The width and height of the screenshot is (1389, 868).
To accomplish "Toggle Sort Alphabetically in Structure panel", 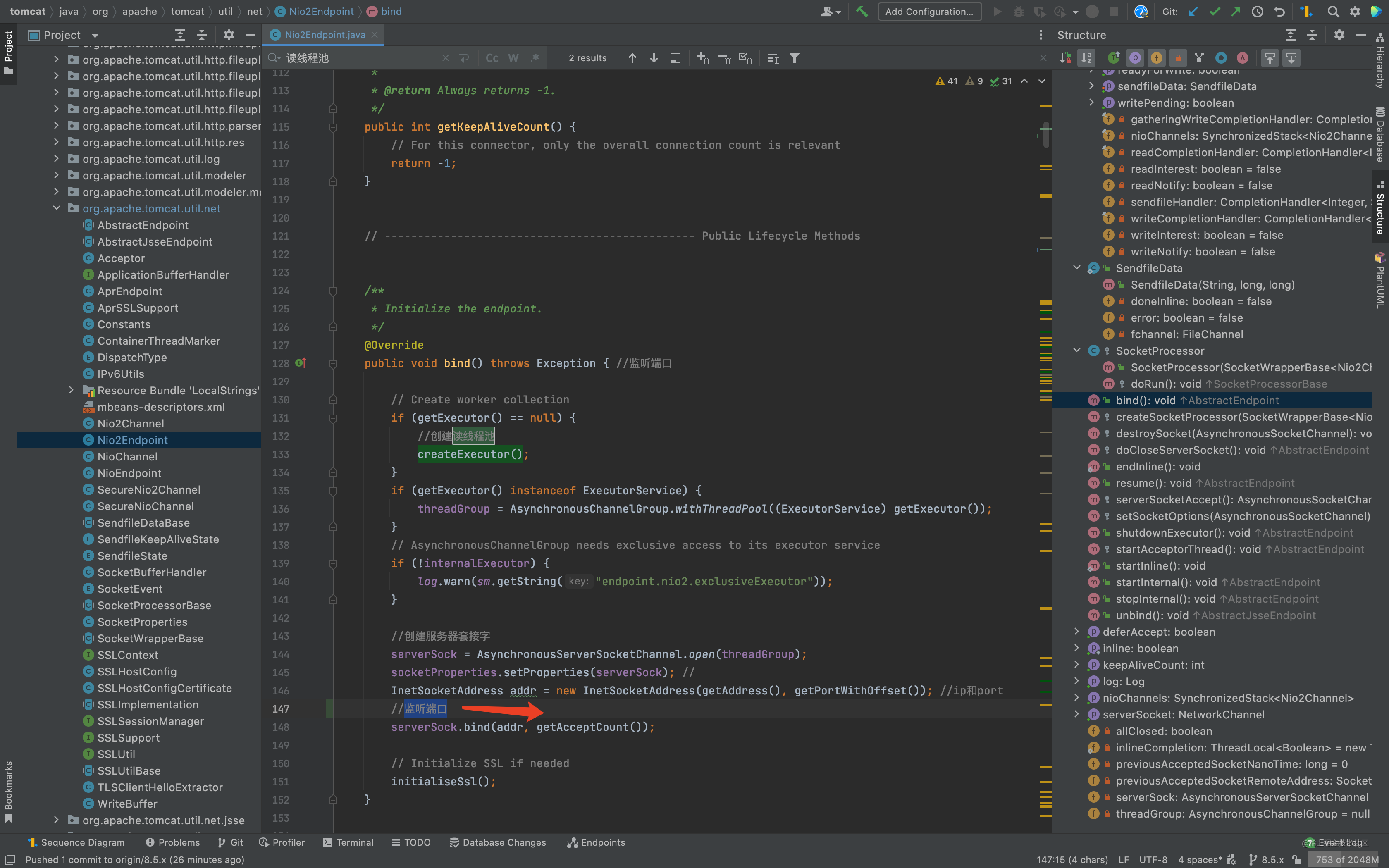I will coord(1086,58).
